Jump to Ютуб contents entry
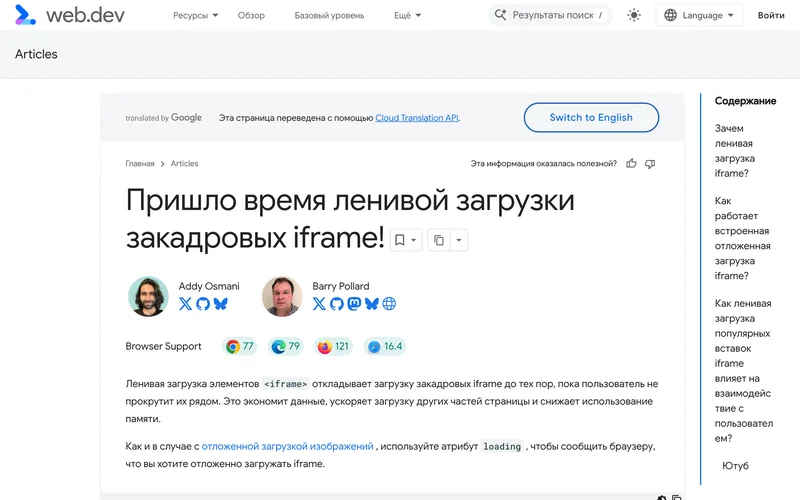This screenshot has width=800, height=500. (735, 466)
